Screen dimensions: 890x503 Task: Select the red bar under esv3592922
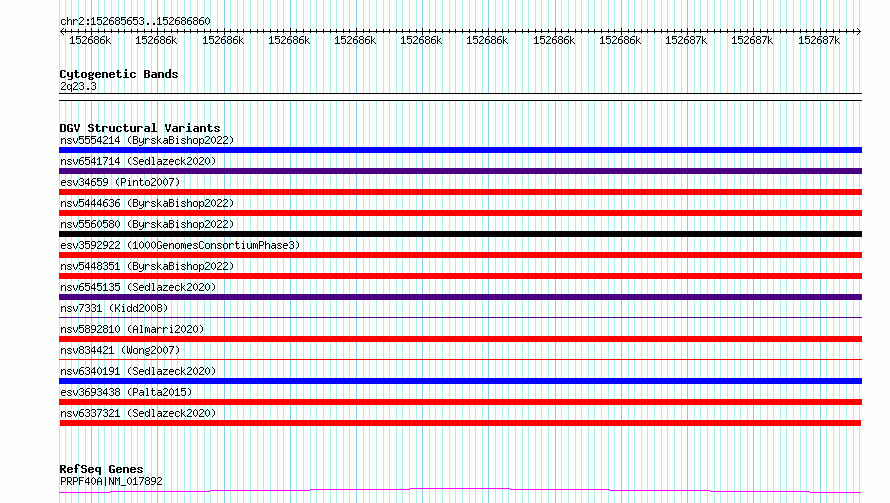coord(460,255)
